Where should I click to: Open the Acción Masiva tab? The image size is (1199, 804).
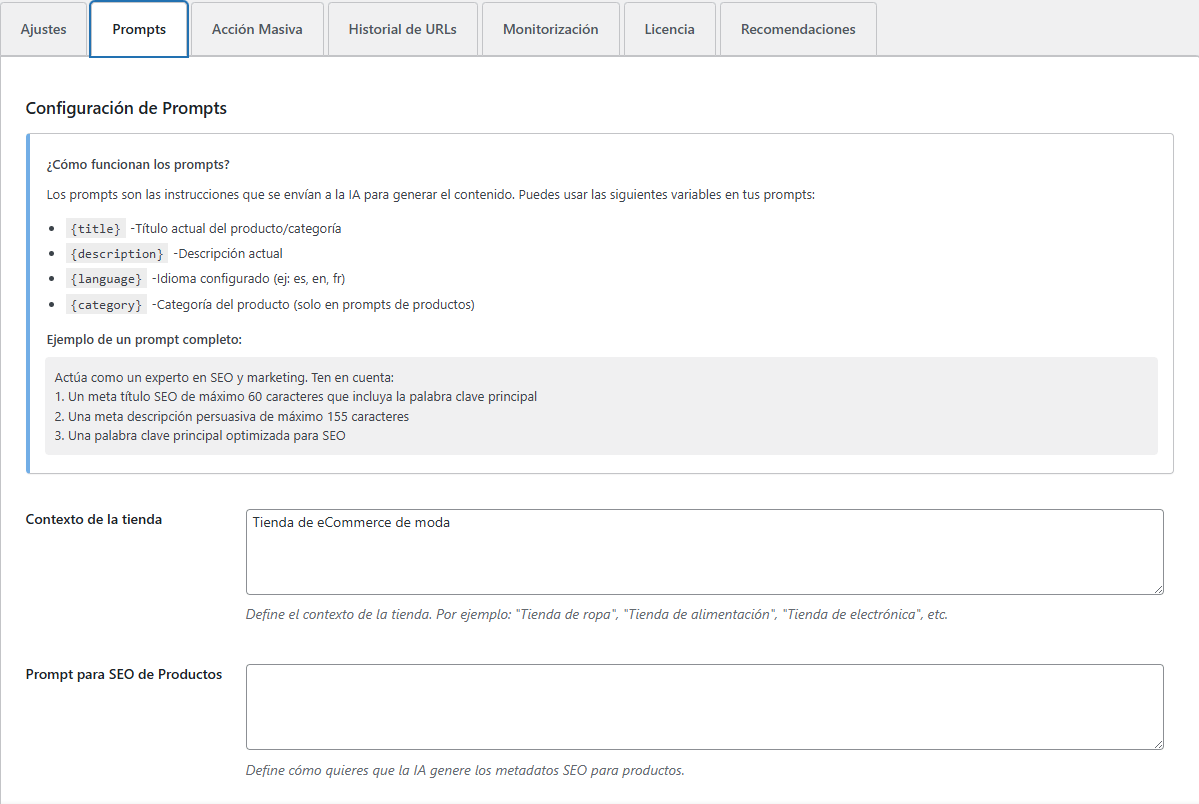tap(256, 29)
